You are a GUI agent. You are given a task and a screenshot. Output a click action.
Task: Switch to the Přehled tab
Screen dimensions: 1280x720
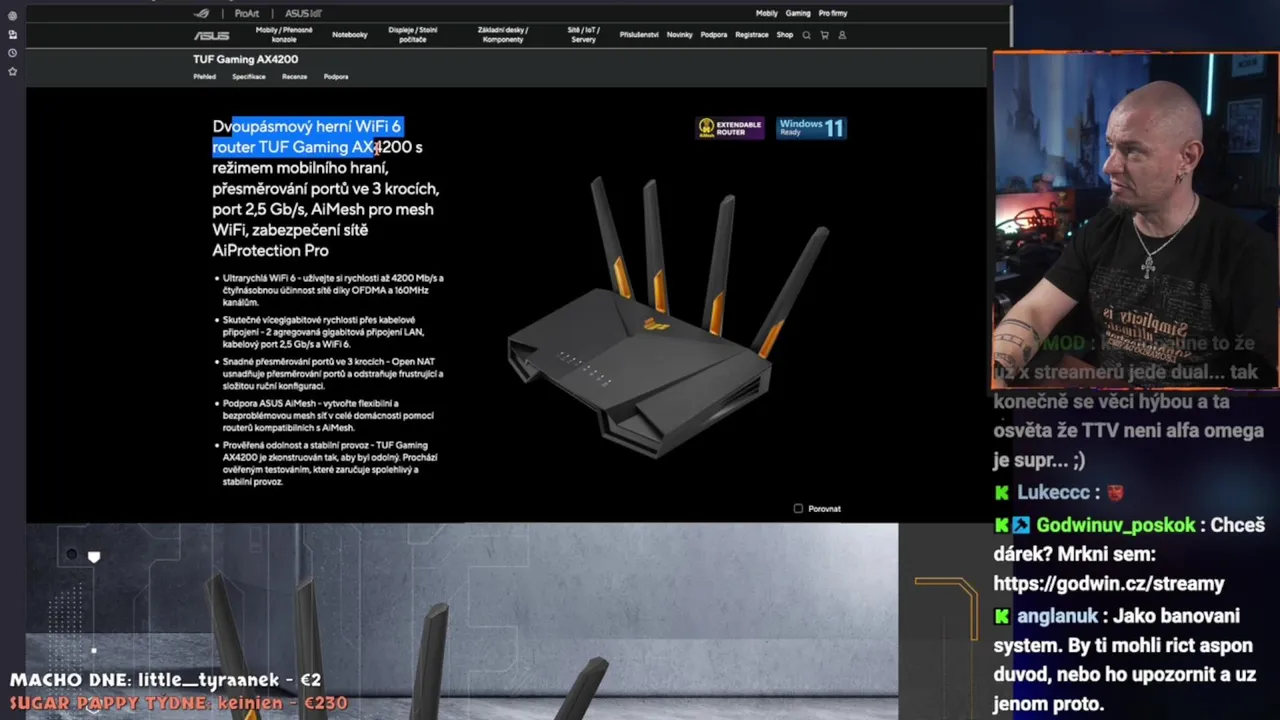pos(204,77)
